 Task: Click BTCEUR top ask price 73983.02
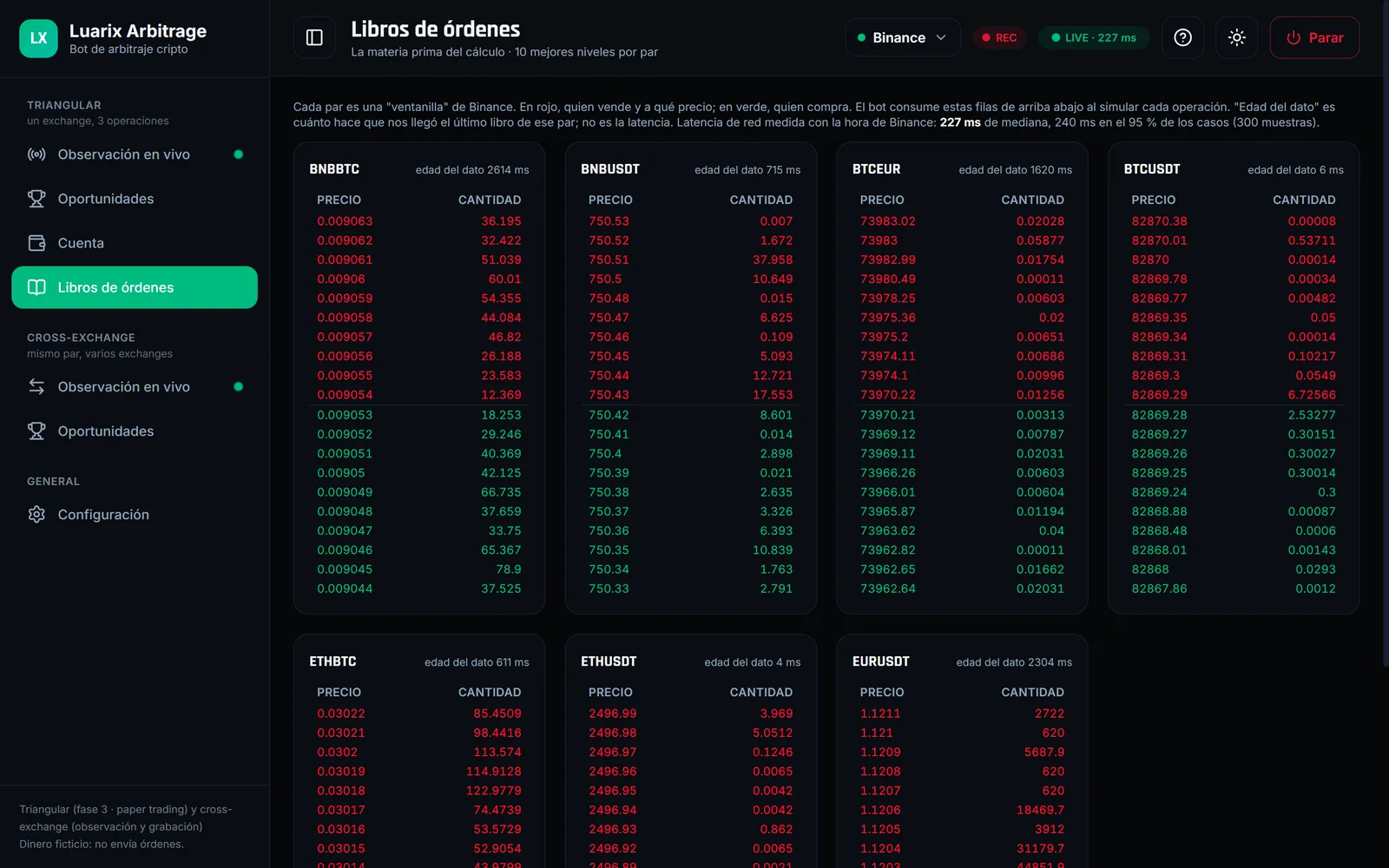point(887,221)
